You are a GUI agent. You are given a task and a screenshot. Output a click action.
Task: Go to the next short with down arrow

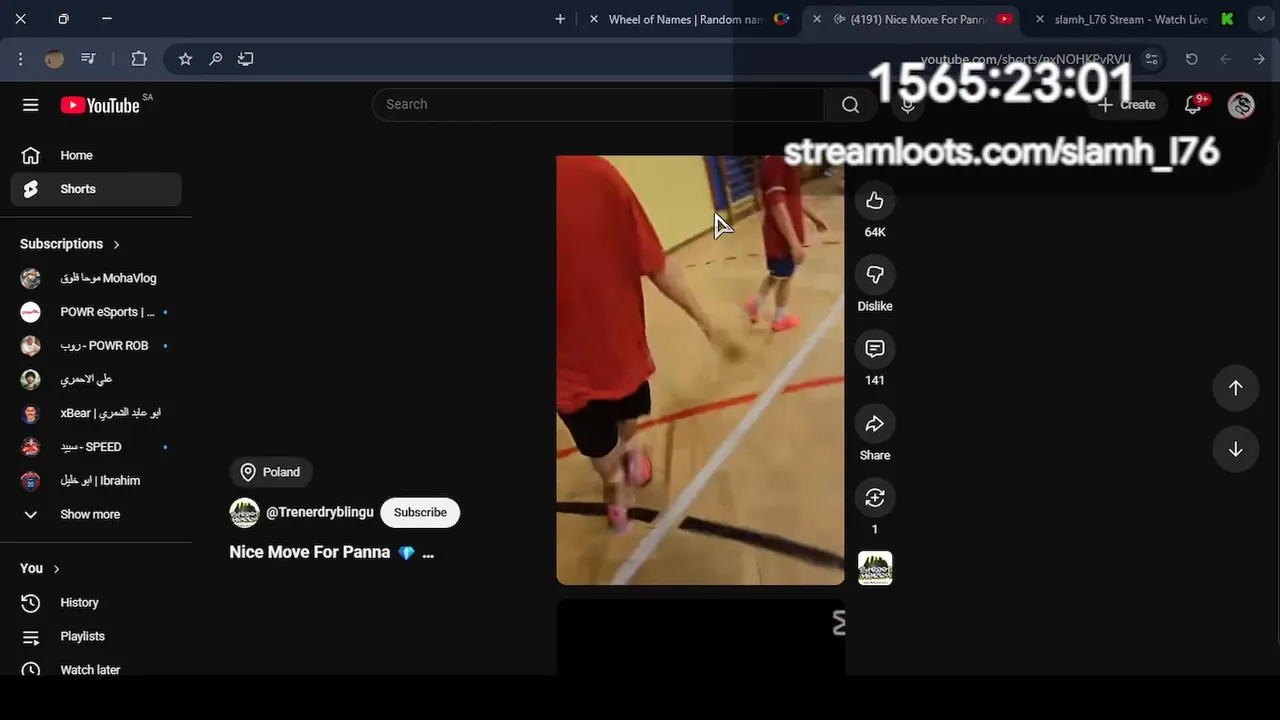(1235, 449)
